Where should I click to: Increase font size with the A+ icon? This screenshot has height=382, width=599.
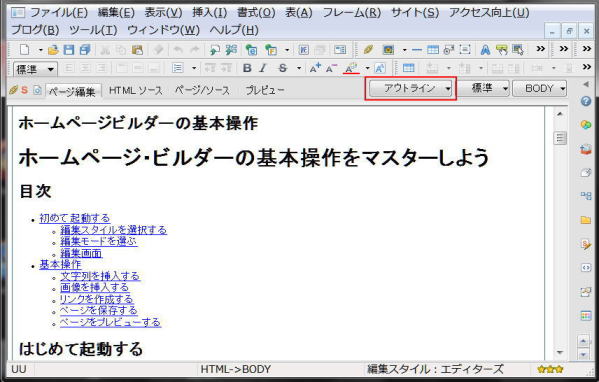[x=315, y=68]
